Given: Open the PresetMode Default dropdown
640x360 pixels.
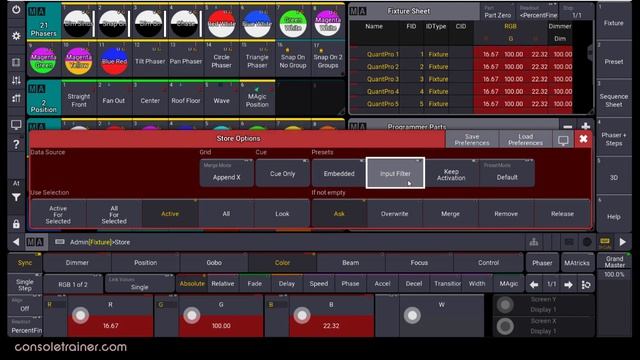Looking at the screenshot, I should [x=507, y=173].
